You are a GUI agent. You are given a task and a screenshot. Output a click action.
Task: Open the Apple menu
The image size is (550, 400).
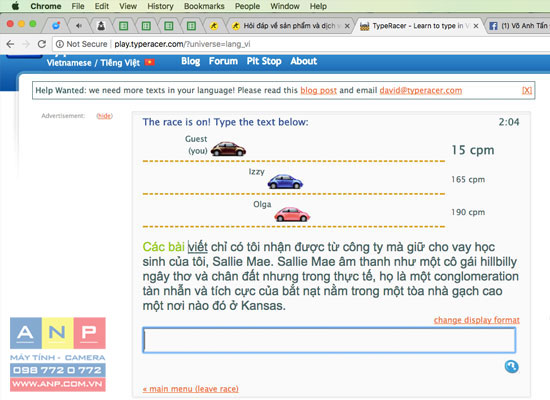15,6
